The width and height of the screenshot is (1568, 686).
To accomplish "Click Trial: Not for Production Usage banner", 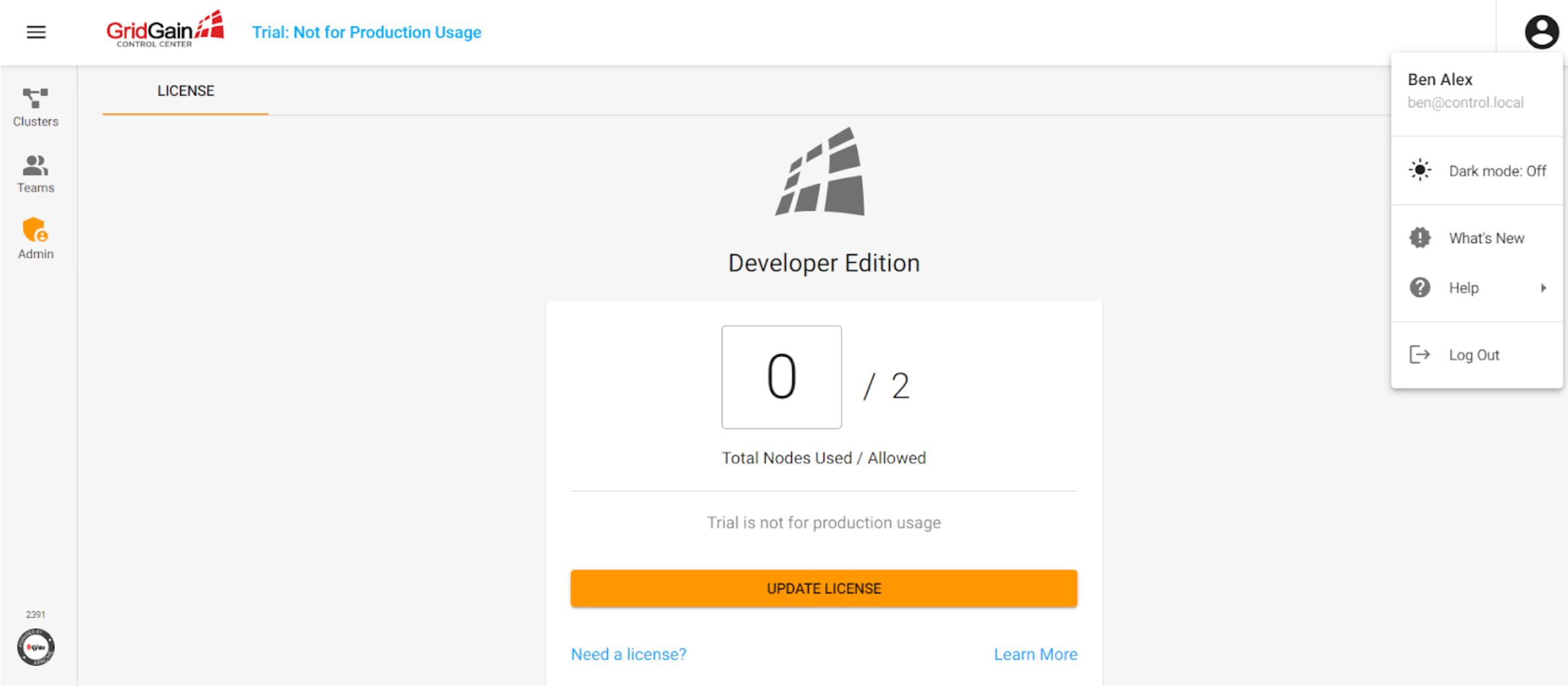I will tap(366, 32).
